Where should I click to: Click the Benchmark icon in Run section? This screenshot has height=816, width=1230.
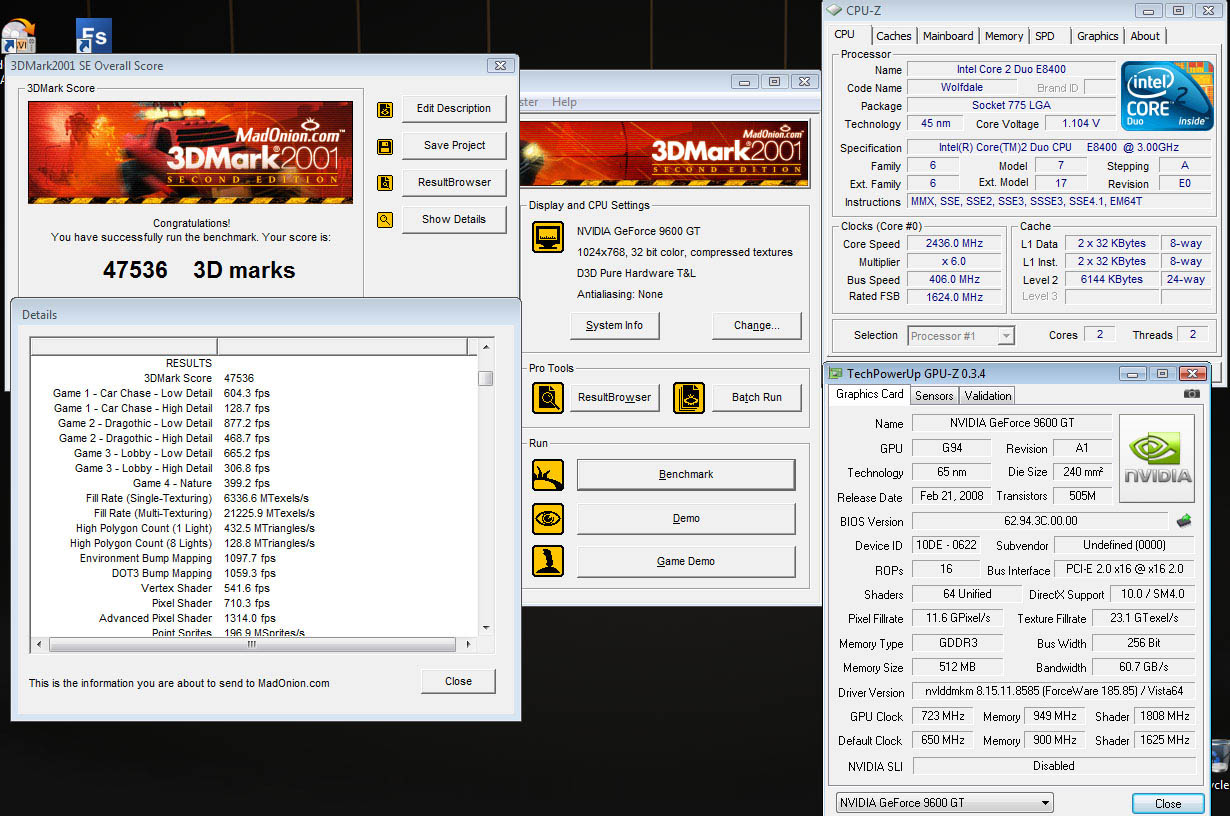point(548,475)
